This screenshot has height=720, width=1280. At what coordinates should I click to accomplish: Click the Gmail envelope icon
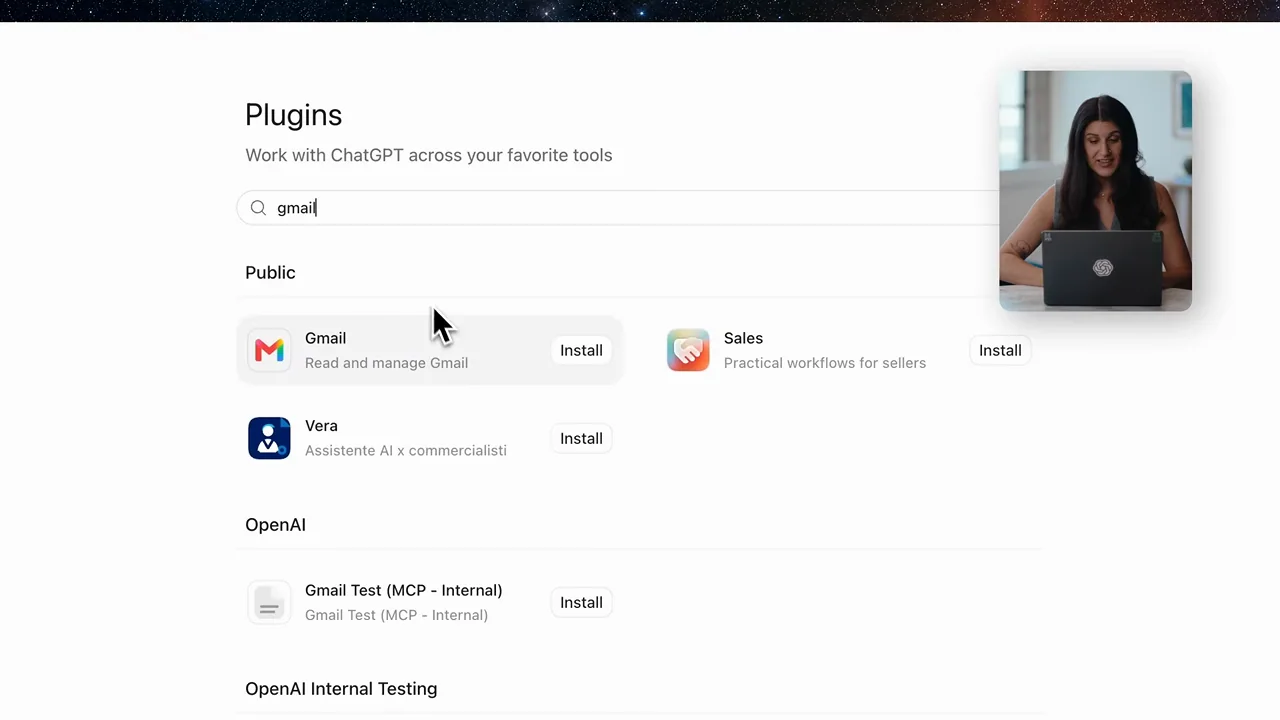click(x=269, y=350)
